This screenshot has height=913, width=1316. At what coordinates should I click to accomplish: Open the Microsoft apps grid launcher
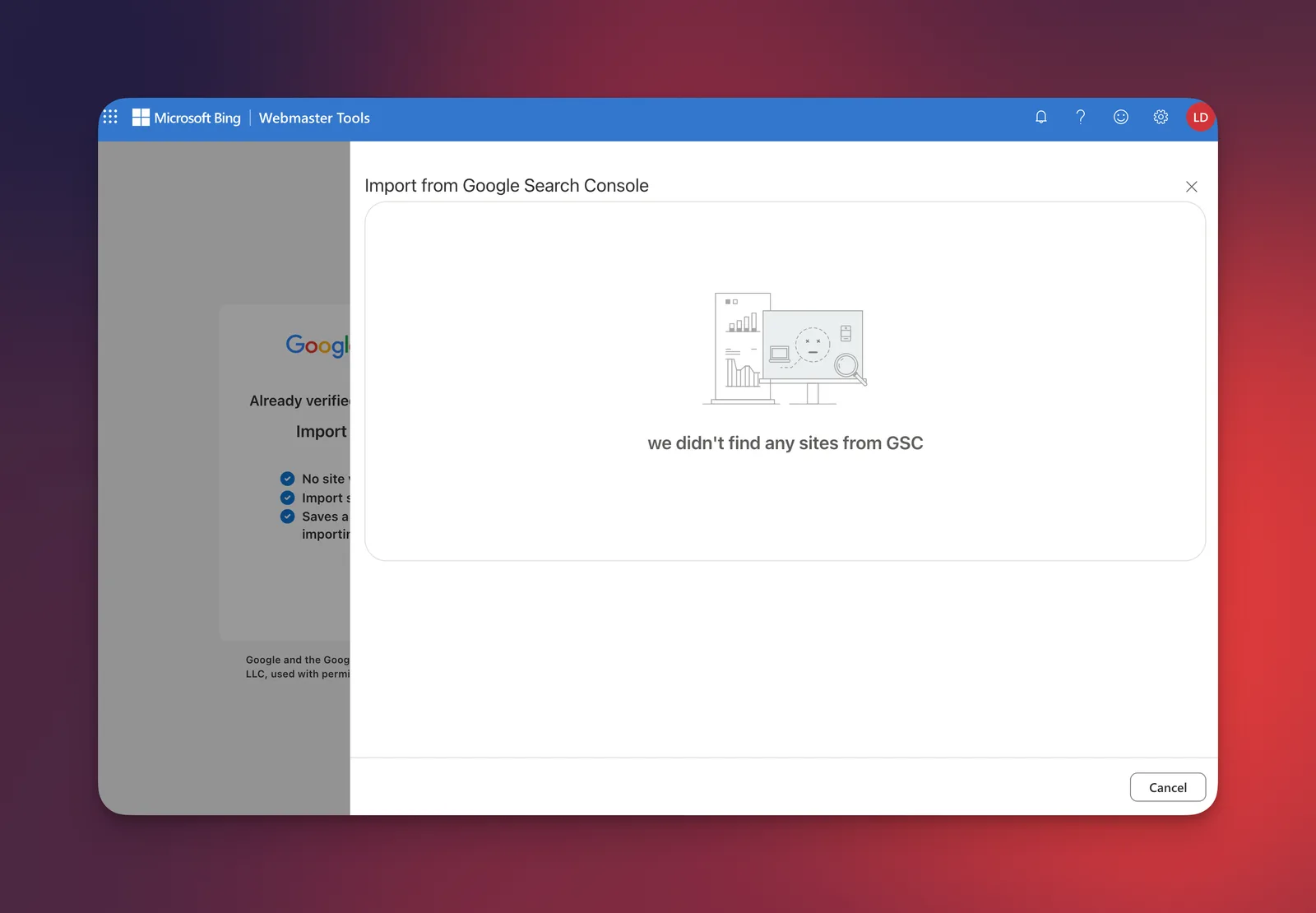click(x=110, y=118)
